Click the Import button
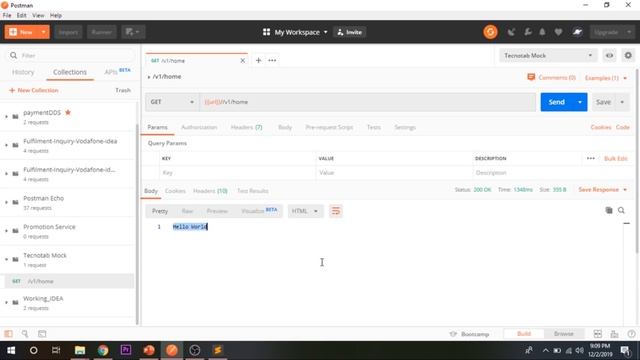Viewport: 640px width, 360px height. (68, 32)
